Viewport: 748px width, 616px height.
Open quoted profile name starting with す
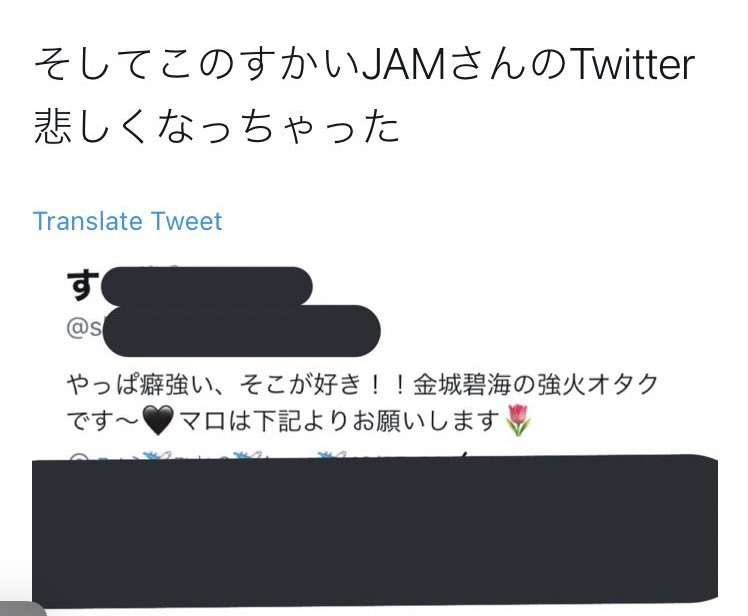click(83, 285)
